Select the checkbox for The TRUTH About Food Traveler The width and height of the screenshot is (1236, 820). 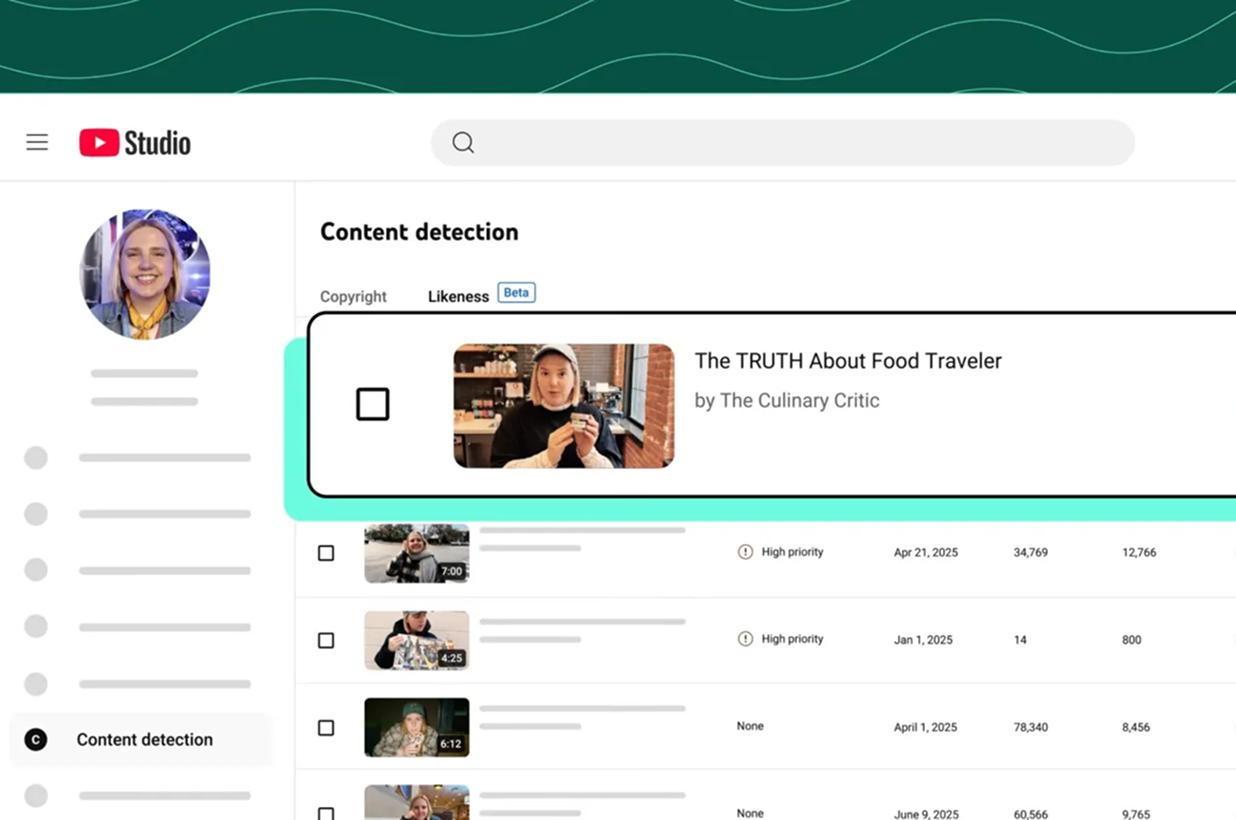pyautogui.click(x=372, y=404)
